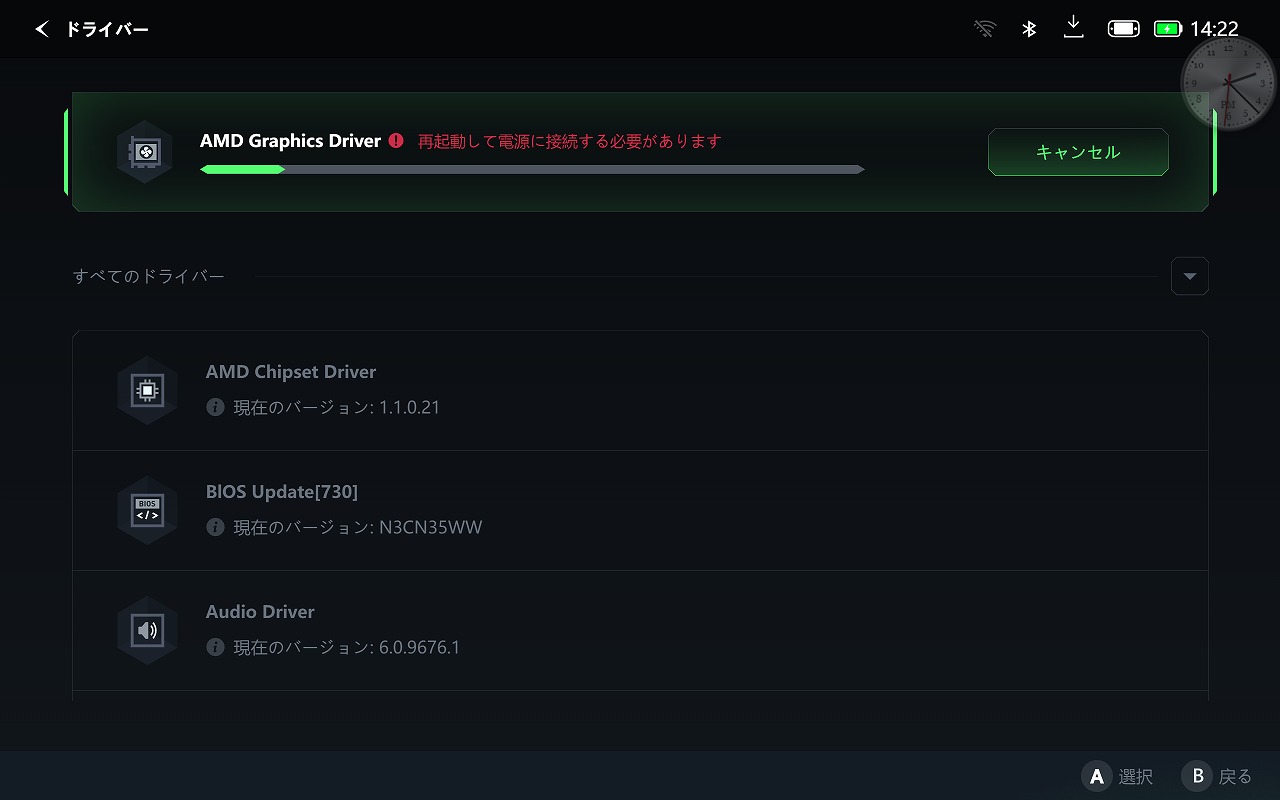Click the AMD Chipset Driver chip icon

[x=147, y=390]
